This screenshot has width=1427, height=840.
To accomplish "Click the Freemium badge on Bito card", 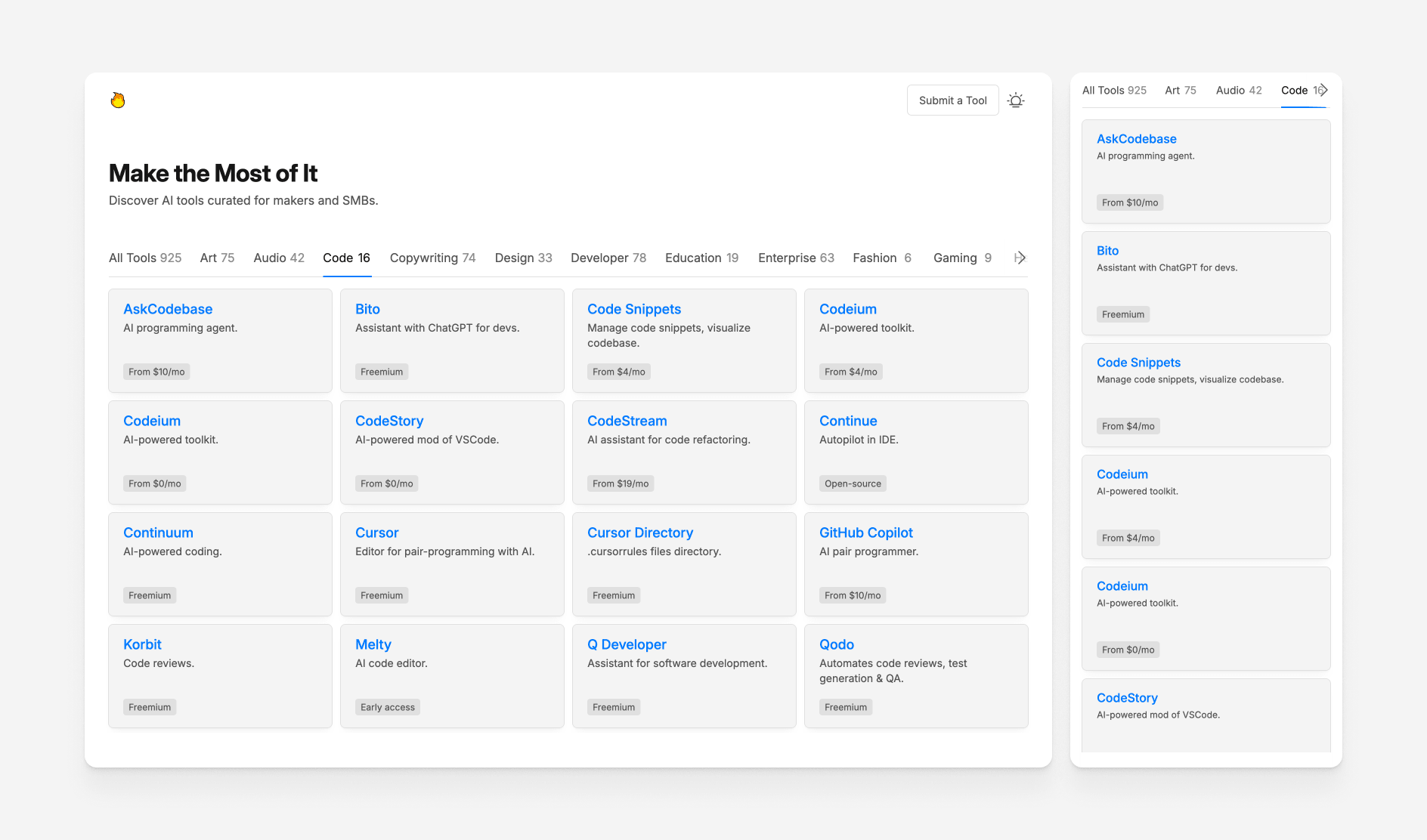I will click(x=381, y=371).
